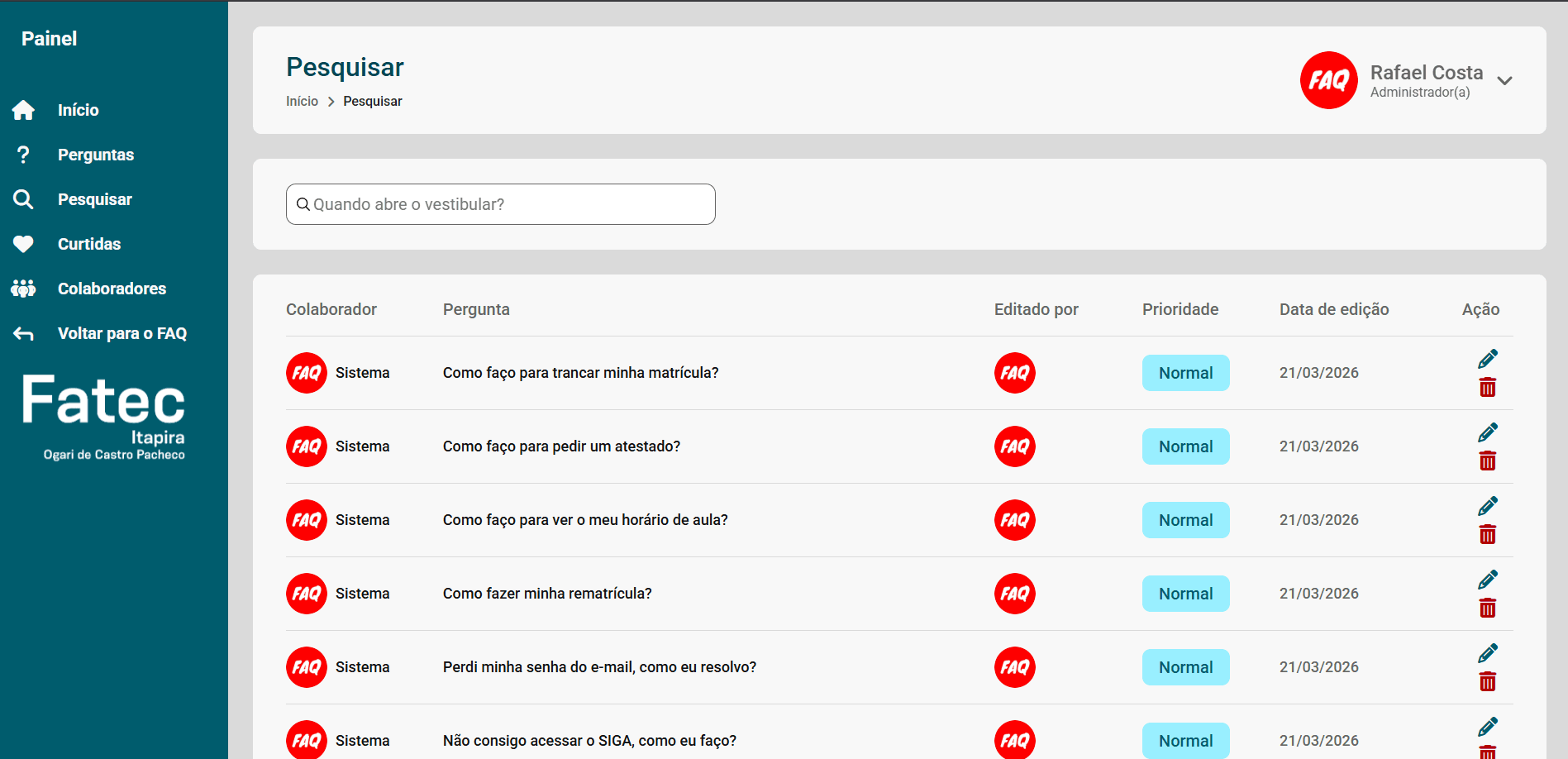Edit the 'horário de aula' question

(x=1487, y=506)
